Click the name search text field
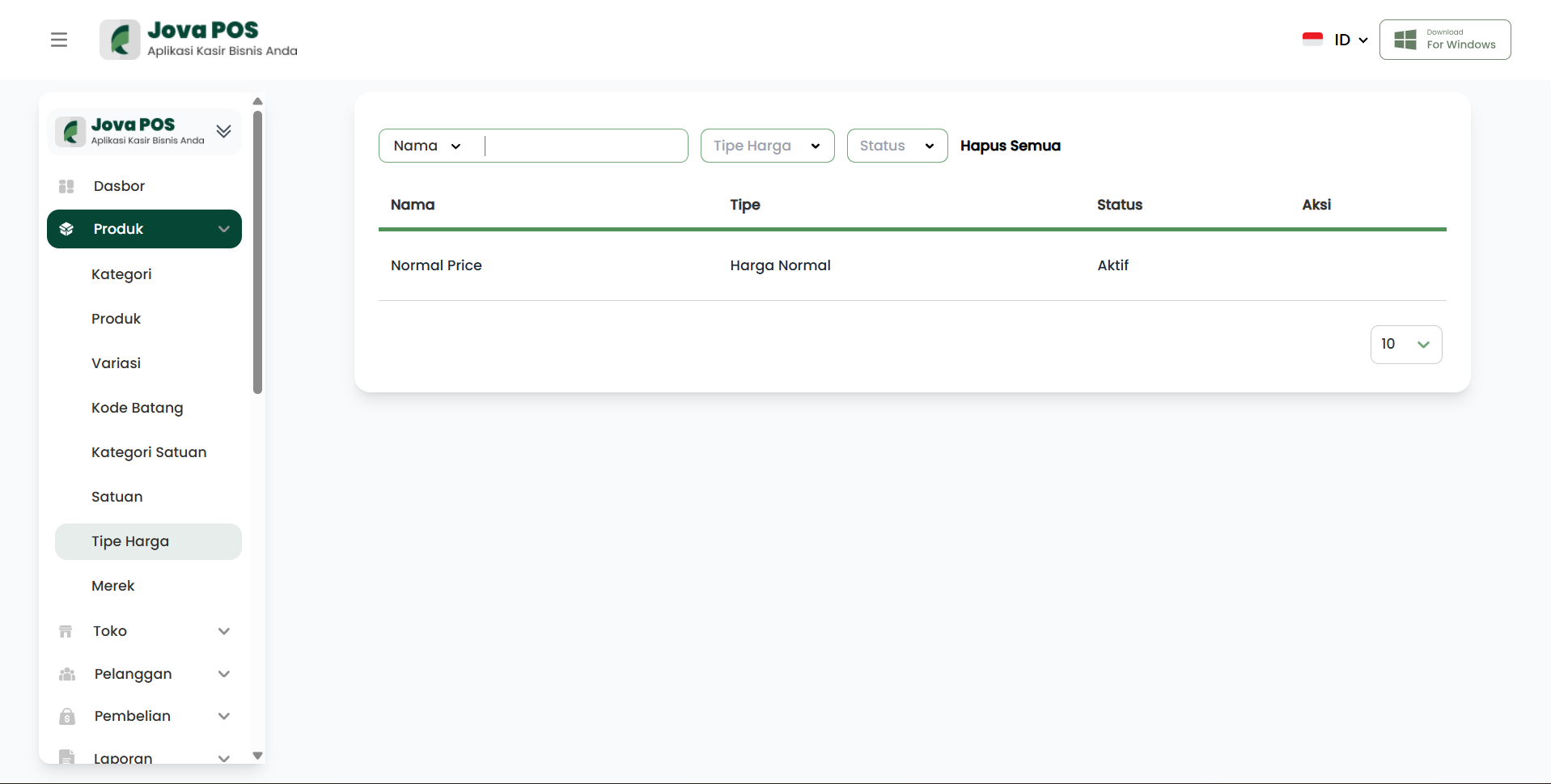The height and width of the screenshot is (784, 1551). (585, 146)
